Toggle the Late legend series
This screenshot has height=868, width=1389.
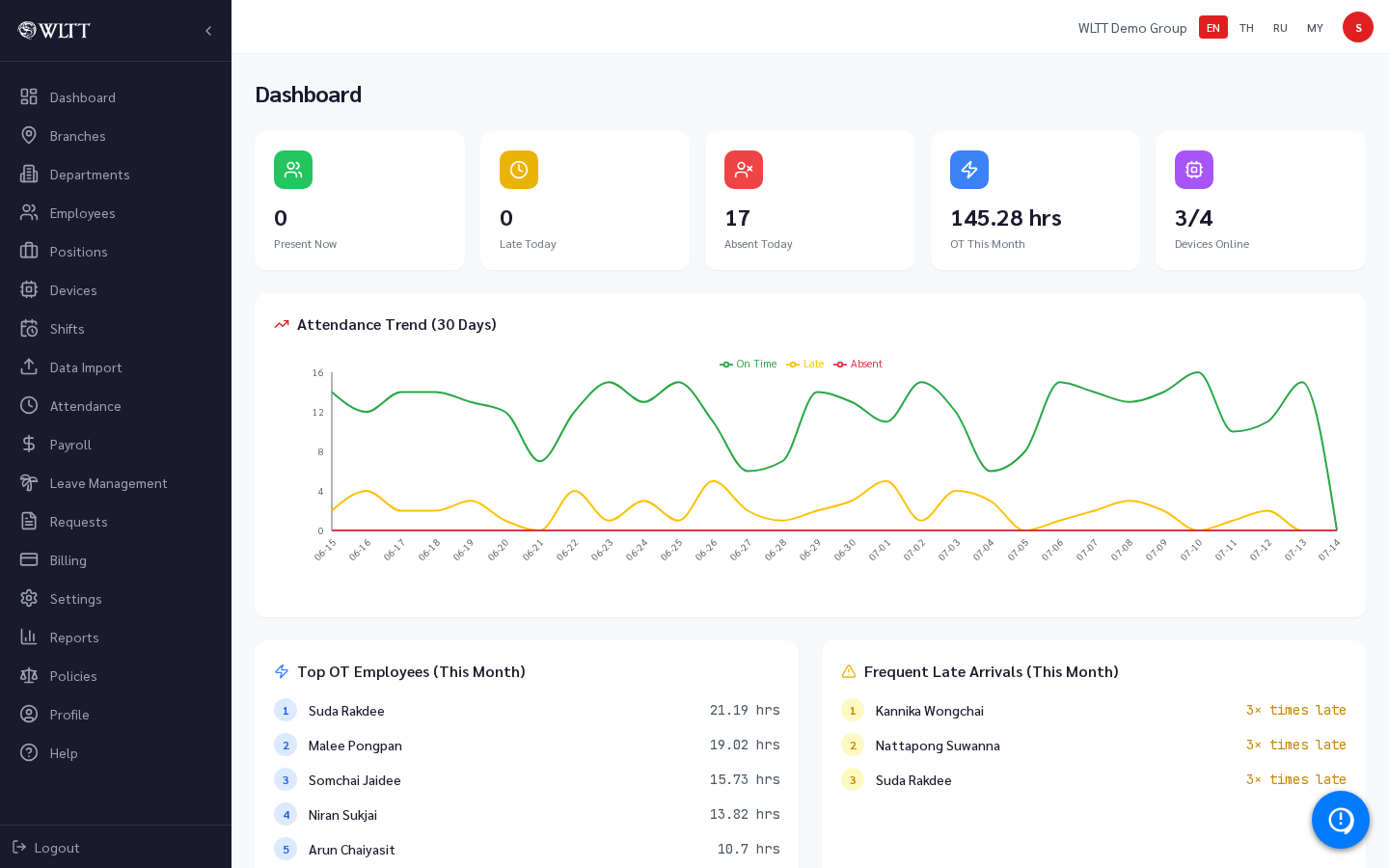(805, 364)
